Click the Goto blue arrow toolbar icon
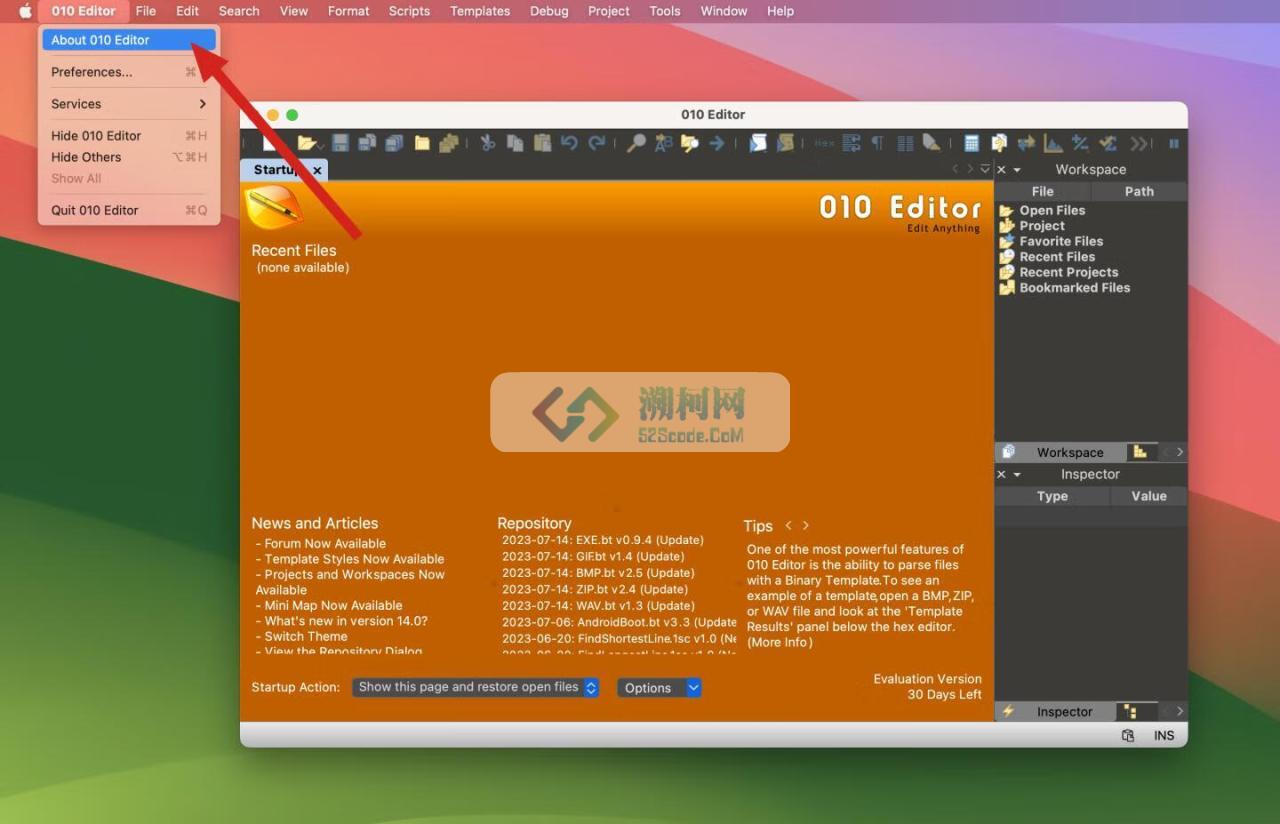The image size is (1280, 824). 717,143
